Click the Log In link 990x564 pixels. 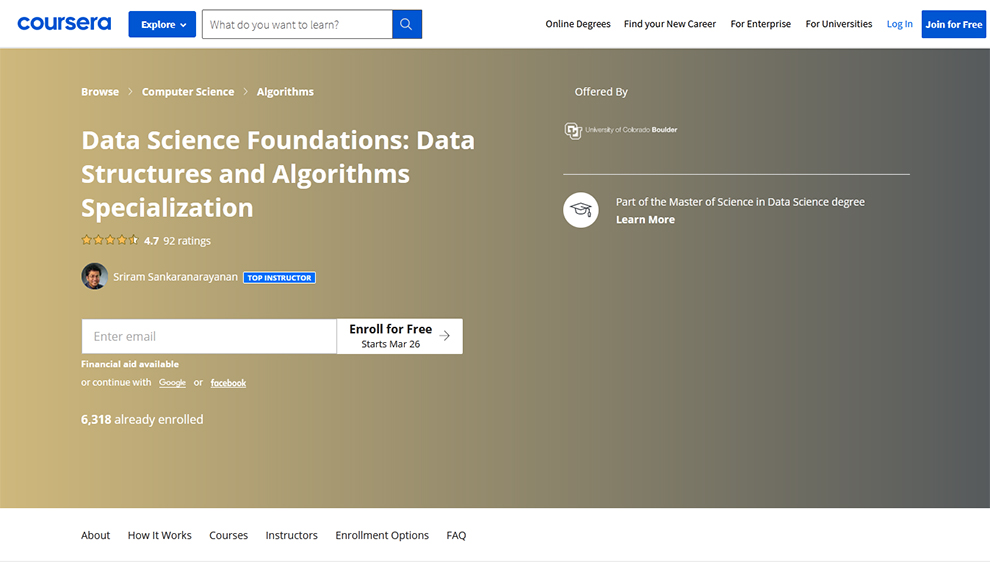[899, 24]
